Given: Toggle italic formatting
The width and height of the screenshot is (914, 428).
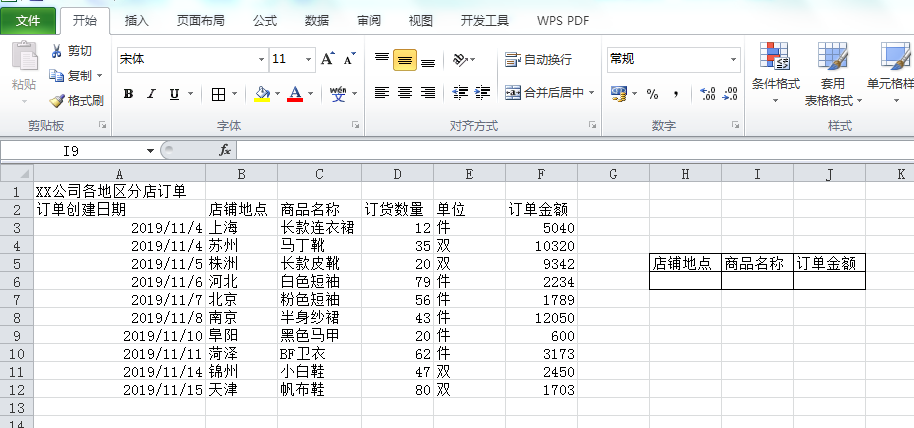Looking at the screenshot, I should click(x=151, y=94).
